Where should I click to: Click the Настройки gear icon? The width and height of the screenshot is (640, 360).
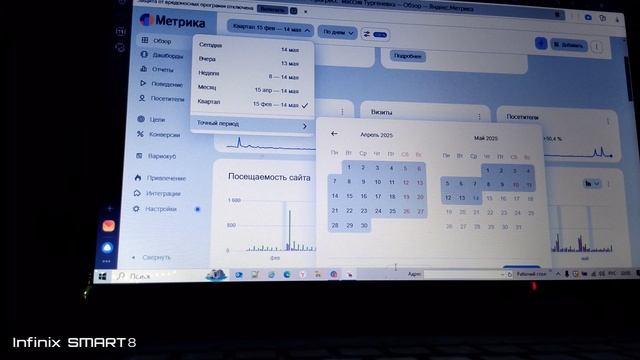[136, 209]
